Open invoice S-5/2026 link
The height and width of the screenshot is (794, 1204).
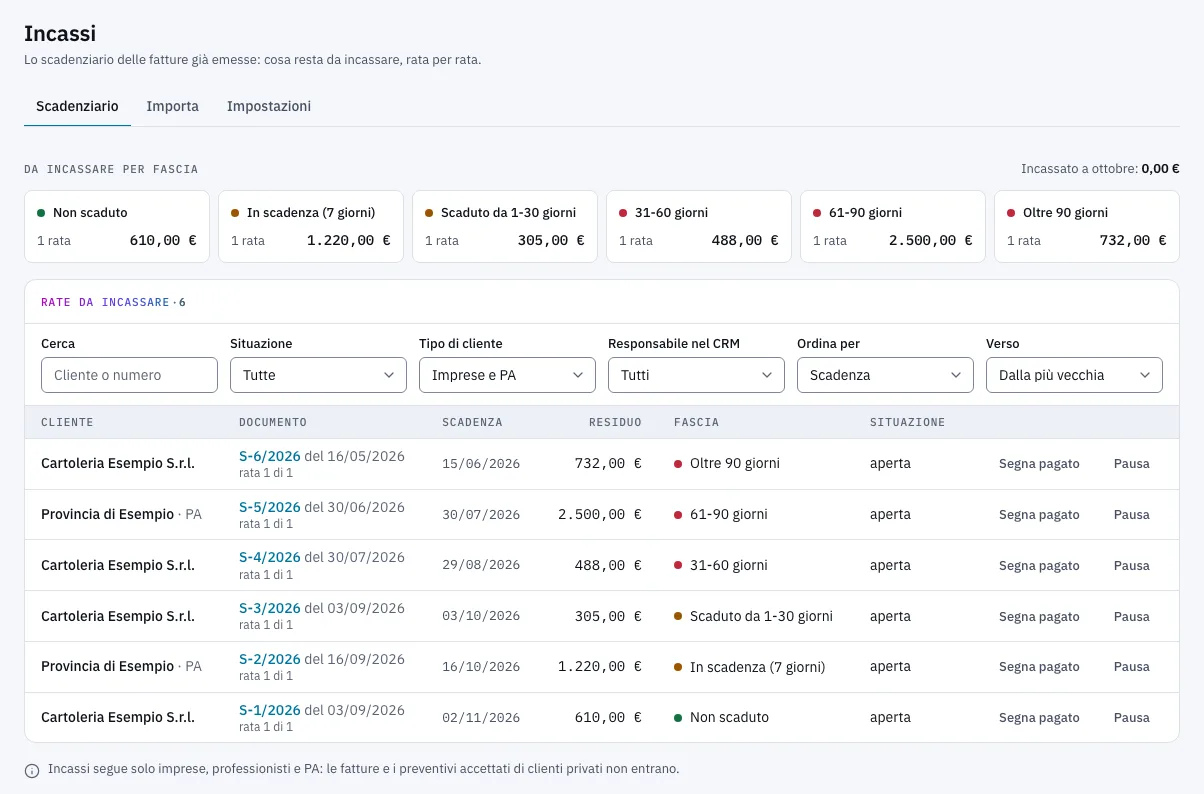click(x=270, y=507)
